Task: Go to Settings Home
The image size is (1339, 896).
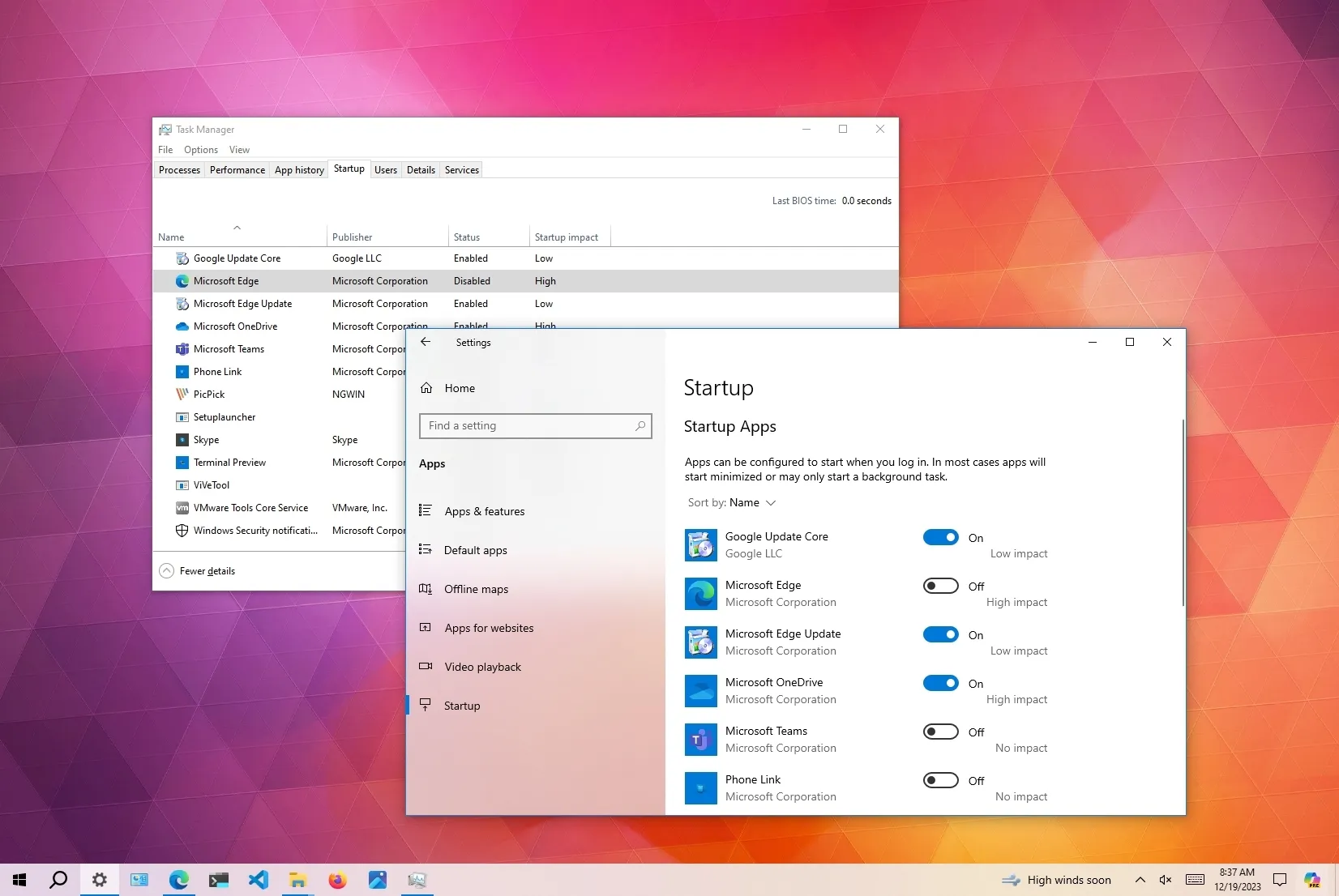Action: [535, 388]
